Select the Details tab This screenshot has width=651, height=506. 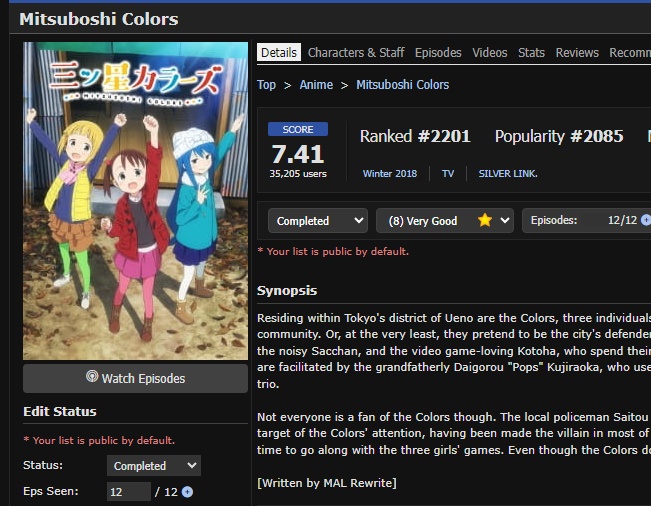(x=279, y=52)
